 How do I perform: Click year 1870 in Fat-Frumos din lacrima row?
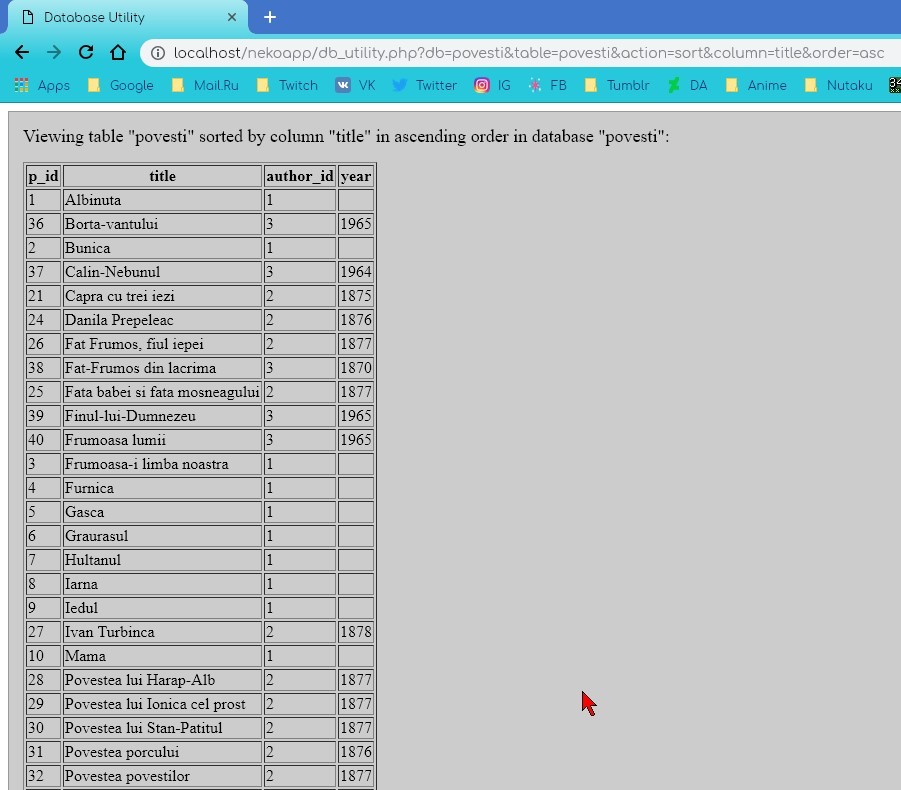(x=356, y=368)
